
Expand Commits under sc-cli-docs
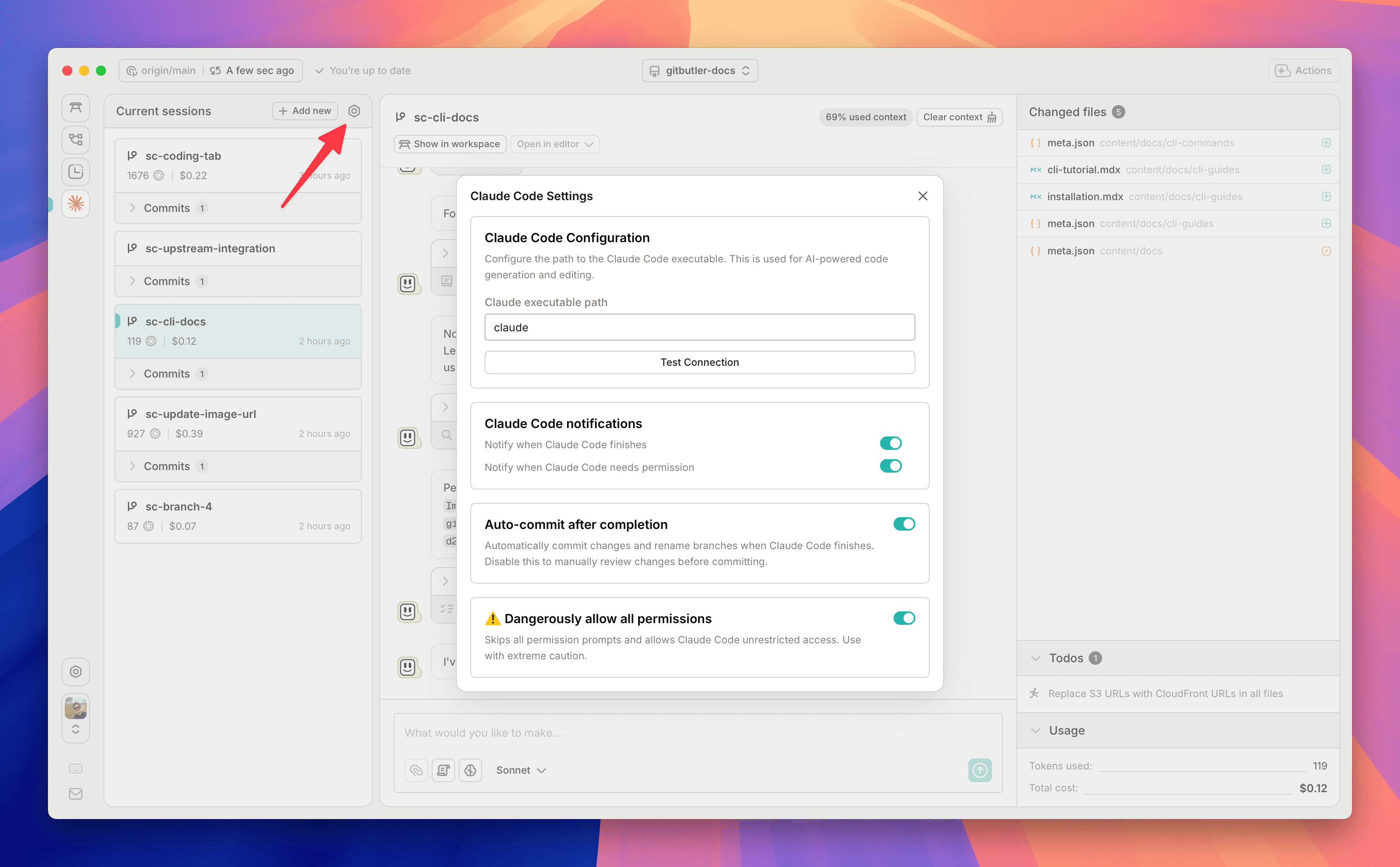coord(166,373)
